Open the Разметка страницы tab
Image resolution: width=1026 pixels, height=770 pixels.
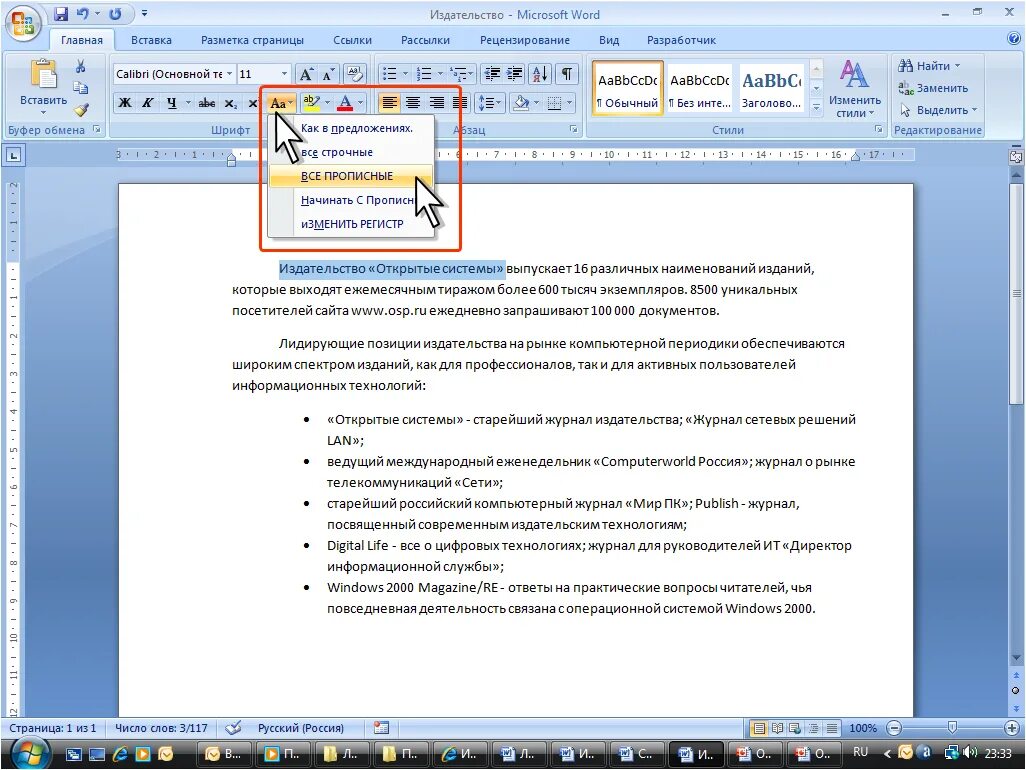(252, 40)
